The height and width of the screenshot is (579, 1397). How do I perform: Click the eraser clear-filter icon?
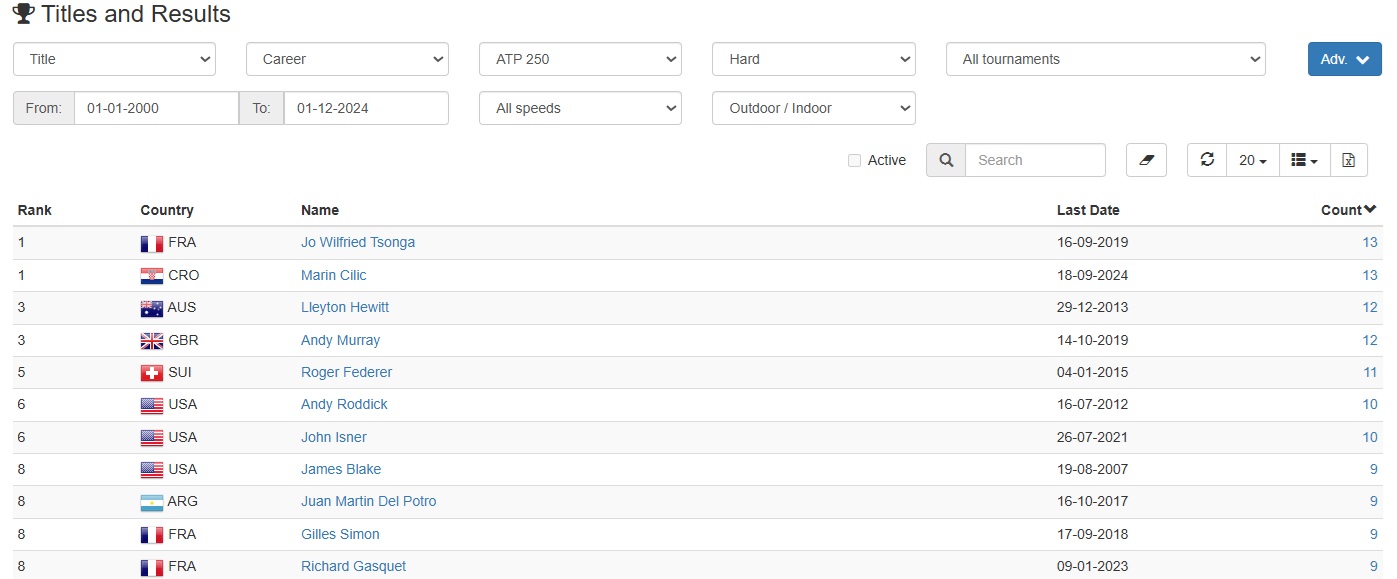1146,160
